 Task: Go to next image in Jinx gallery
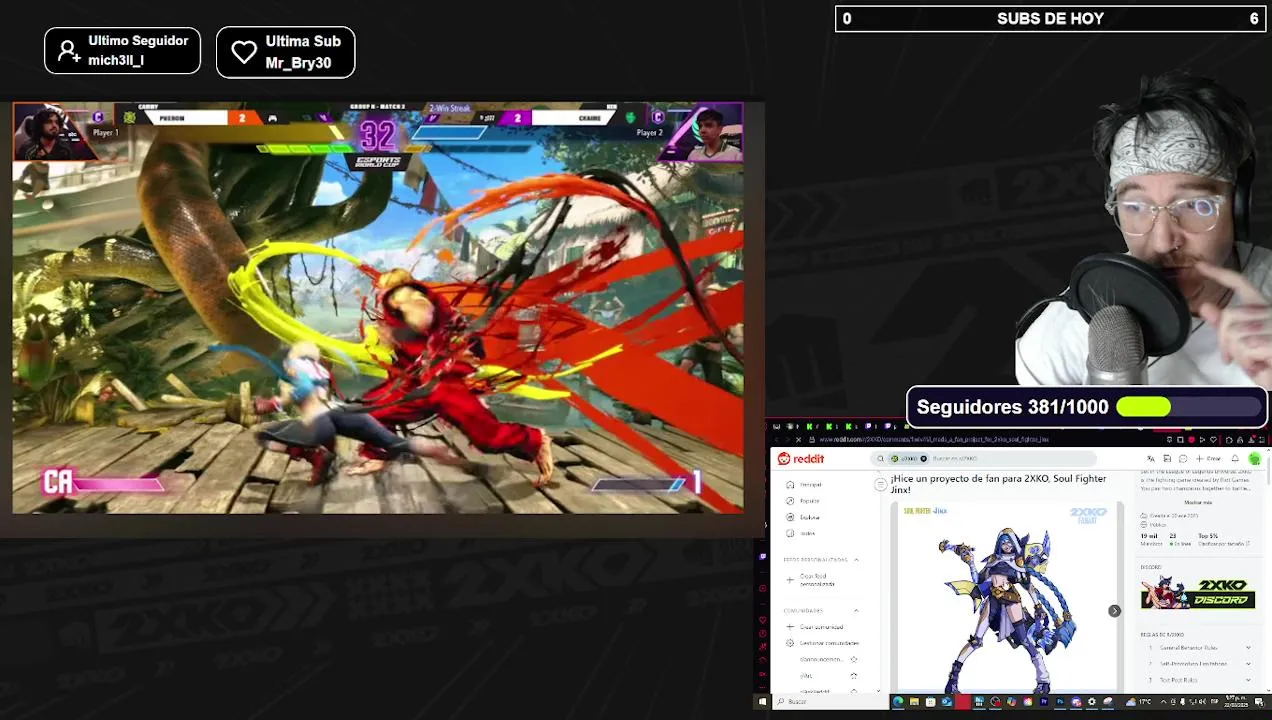(x=1114, y=611)
